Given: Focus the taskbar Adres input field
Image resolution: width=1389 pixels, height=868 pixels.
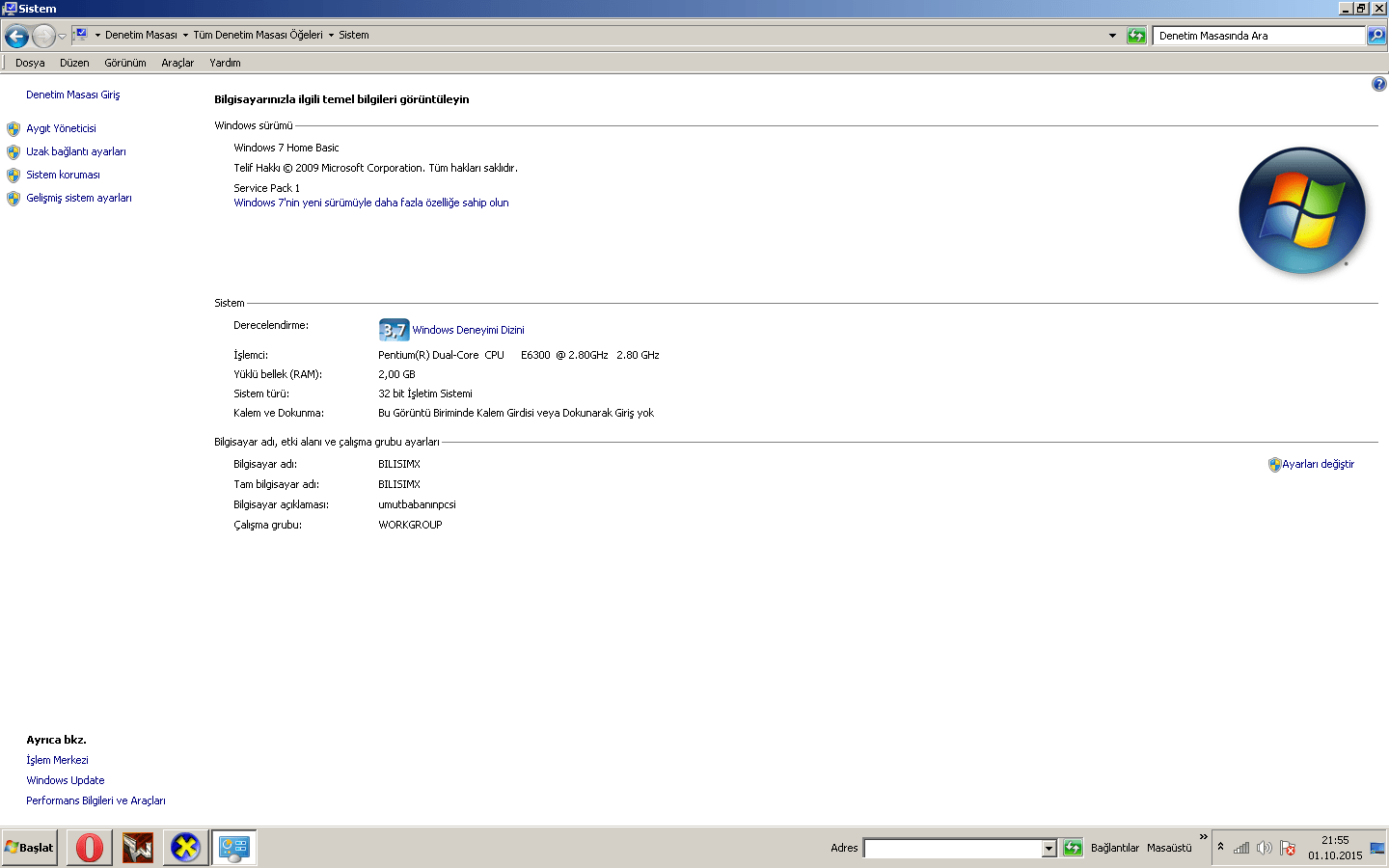Looking at the screenshot, I should point(953,848).
